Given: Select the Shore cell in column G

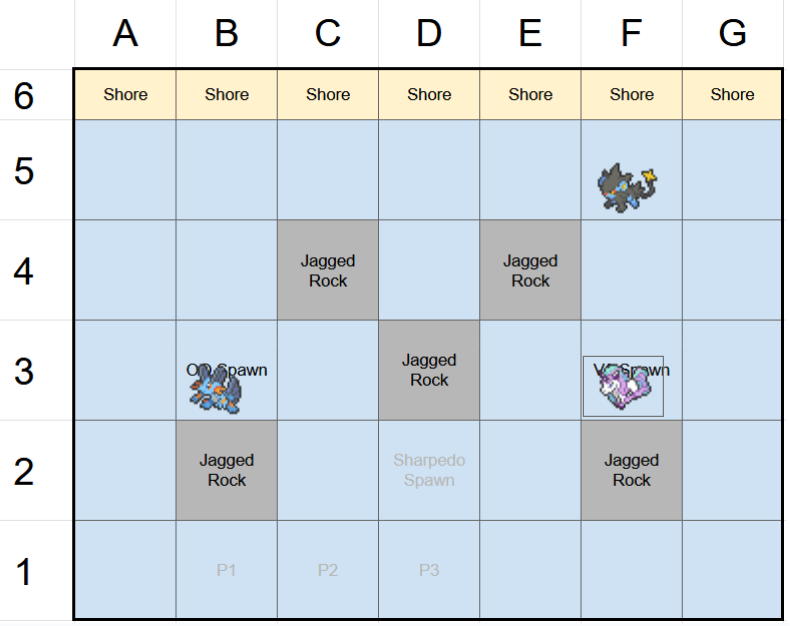Looking at the screenshot, I should (732, 95).
